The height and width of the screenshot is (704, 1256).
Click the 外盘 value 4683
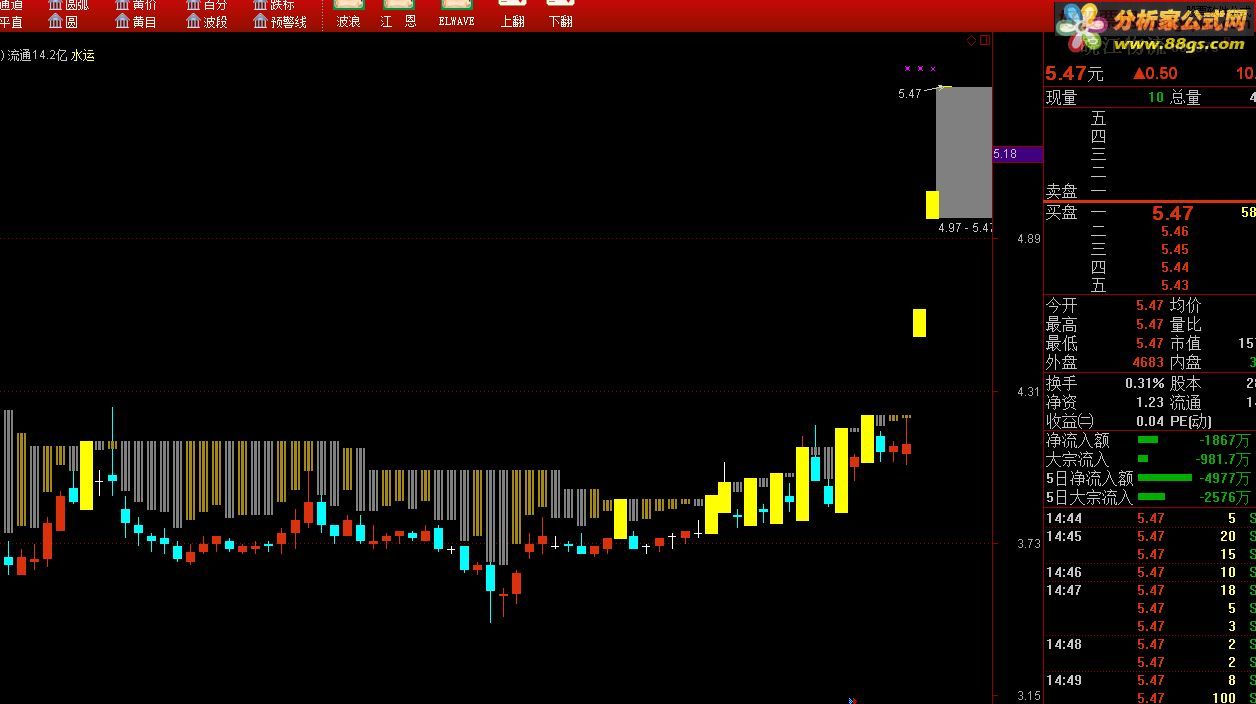1148,363
